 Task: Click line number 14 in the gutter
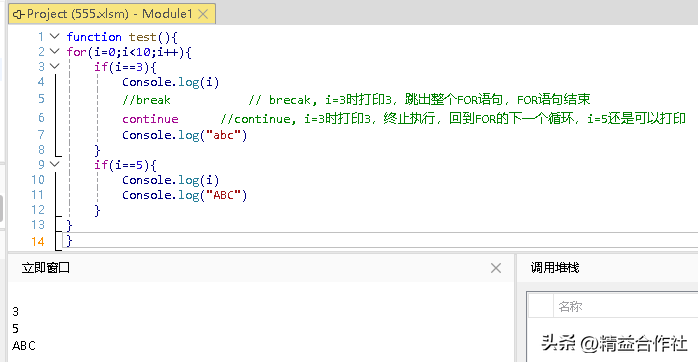click(x=38, y=241)
